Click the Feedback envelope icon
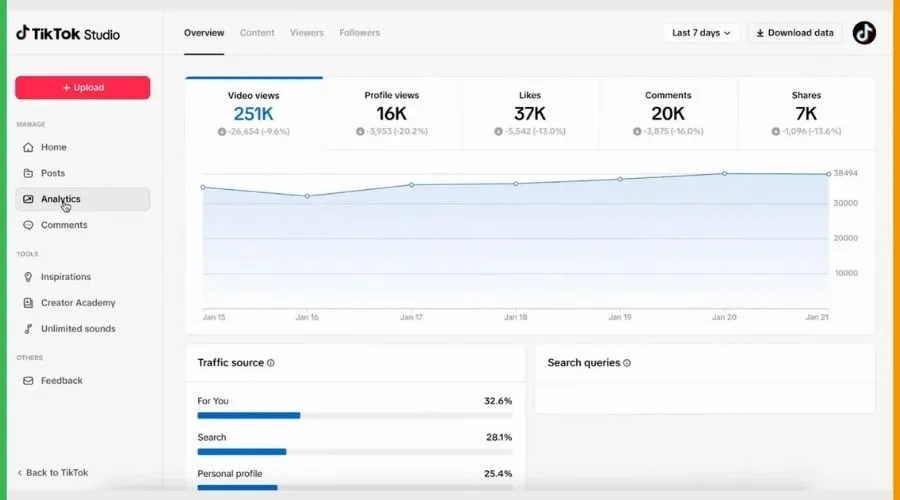900x500 pixels. coord(28,381)
